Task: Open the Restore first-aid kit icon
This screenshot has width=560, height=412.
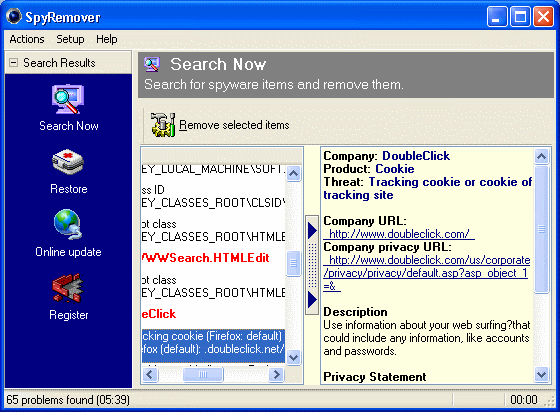Action: click(68, 162)
